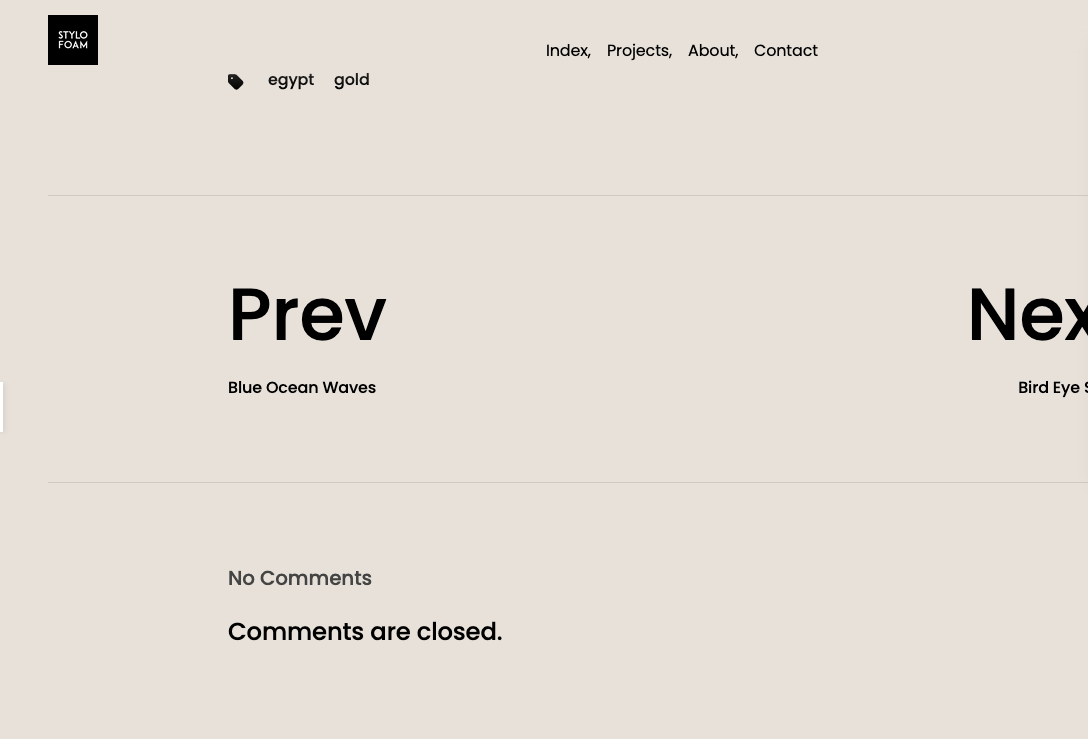The image size is (1088, 739).
Task: Click the Comments are closed text
Action: point(365,632)
